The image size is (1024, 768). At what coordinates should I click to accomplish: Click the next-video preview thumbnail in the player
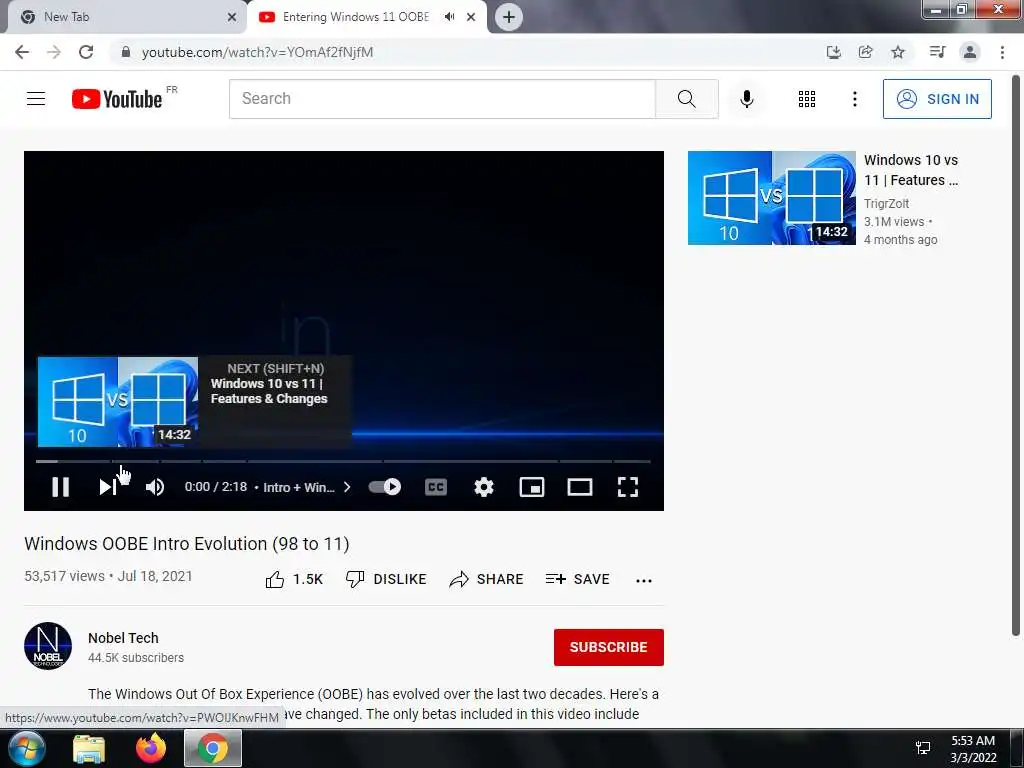pos(118,402)
